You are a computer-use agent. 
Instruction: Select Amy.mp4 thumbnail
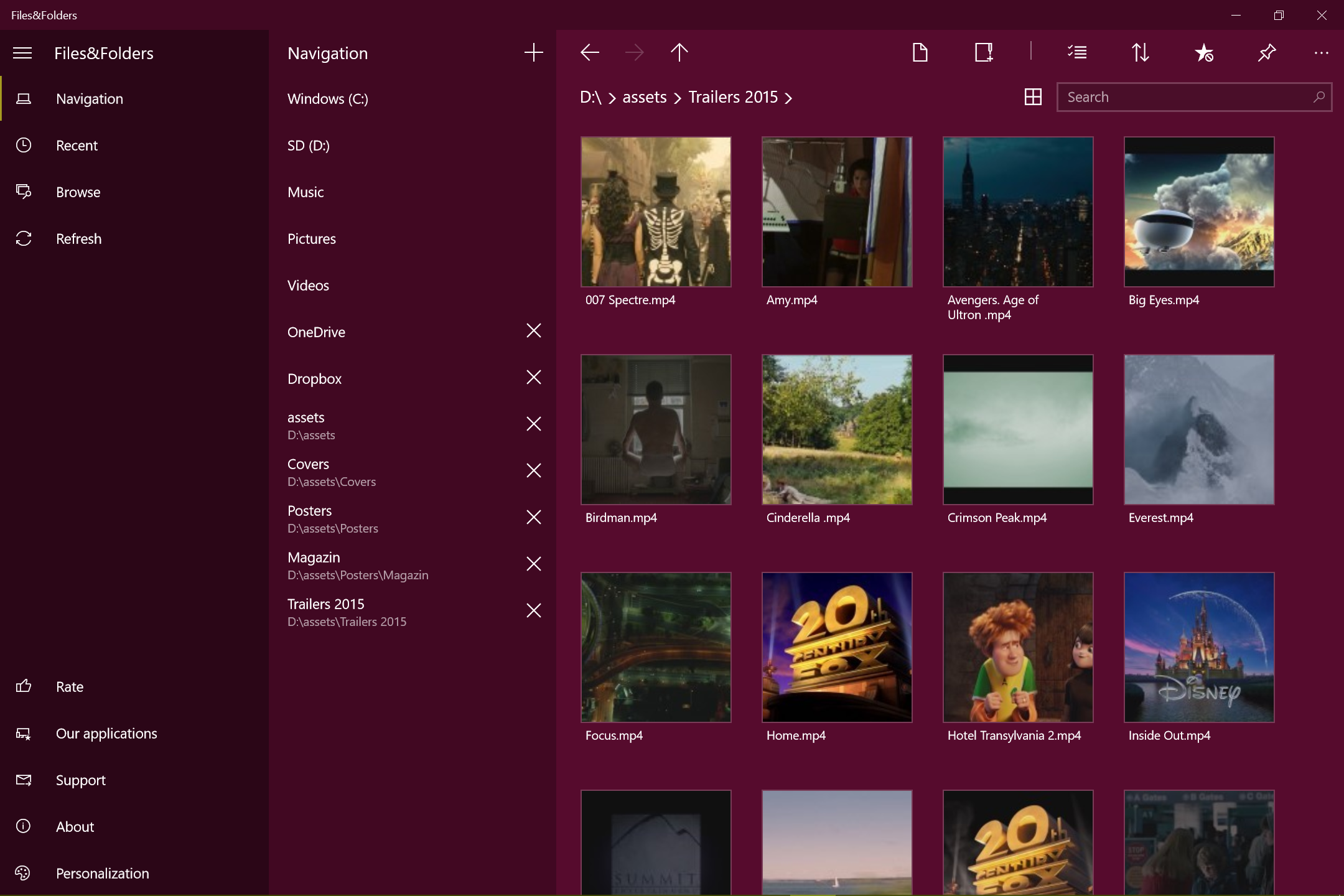pos(837,212)
